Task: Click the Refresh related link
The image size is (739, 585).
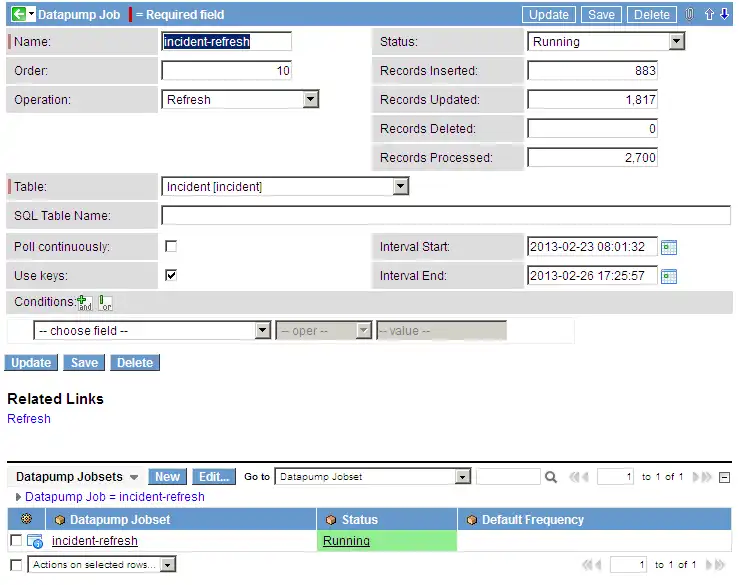Action: tap(29, 419)
